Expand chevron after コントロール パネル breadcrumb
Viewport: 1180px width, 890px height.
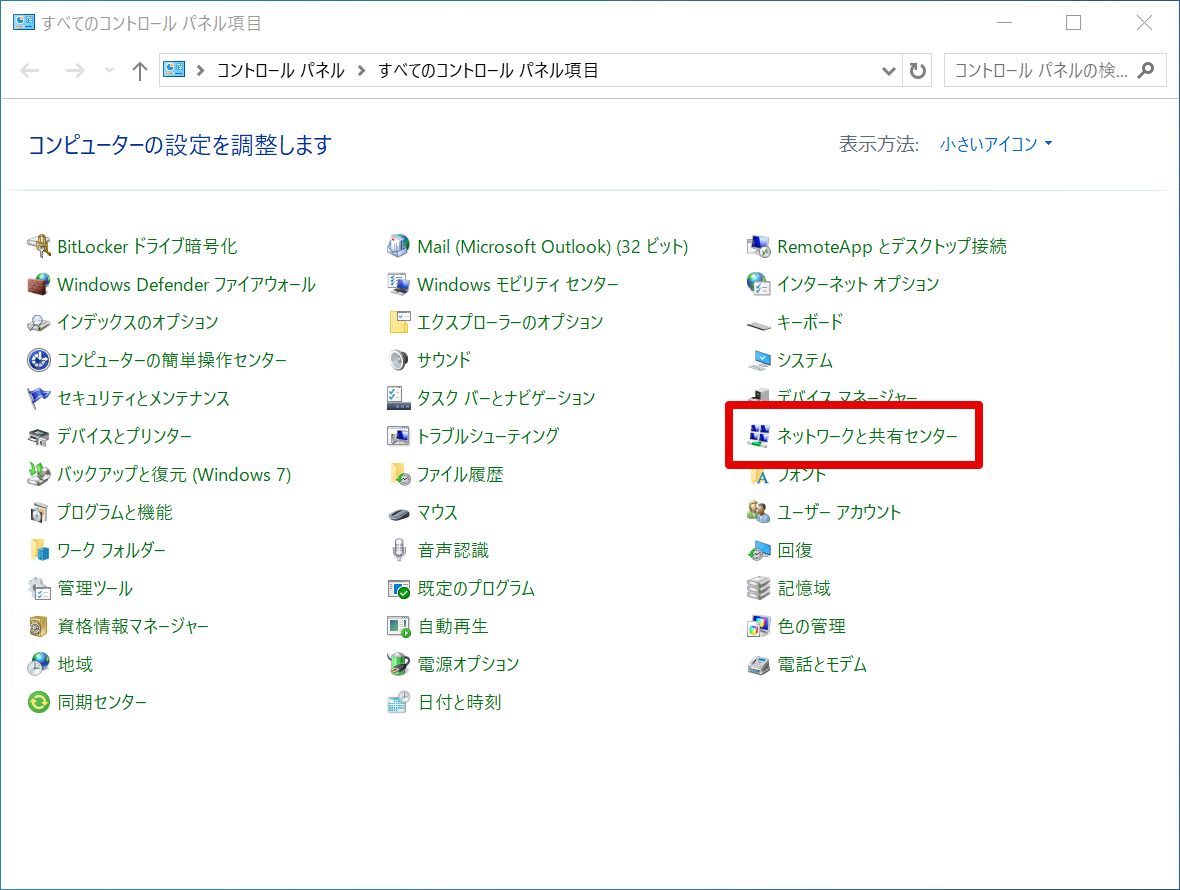[x=362, y=71]
